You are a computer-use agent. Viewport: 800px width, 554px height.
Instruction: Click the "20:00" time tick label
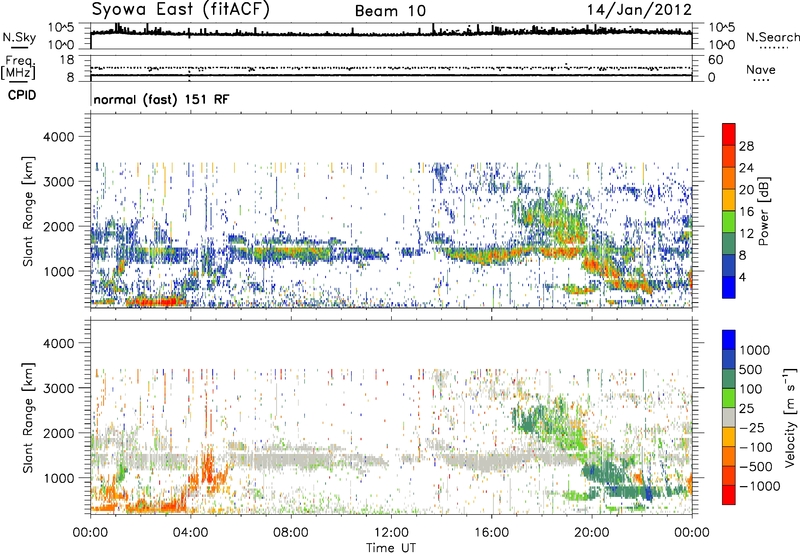[x=591, y=533]
